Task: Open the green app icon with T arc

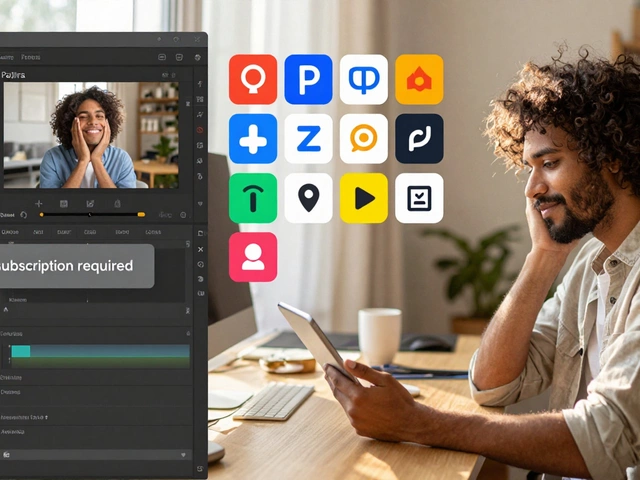Action: 253,198
